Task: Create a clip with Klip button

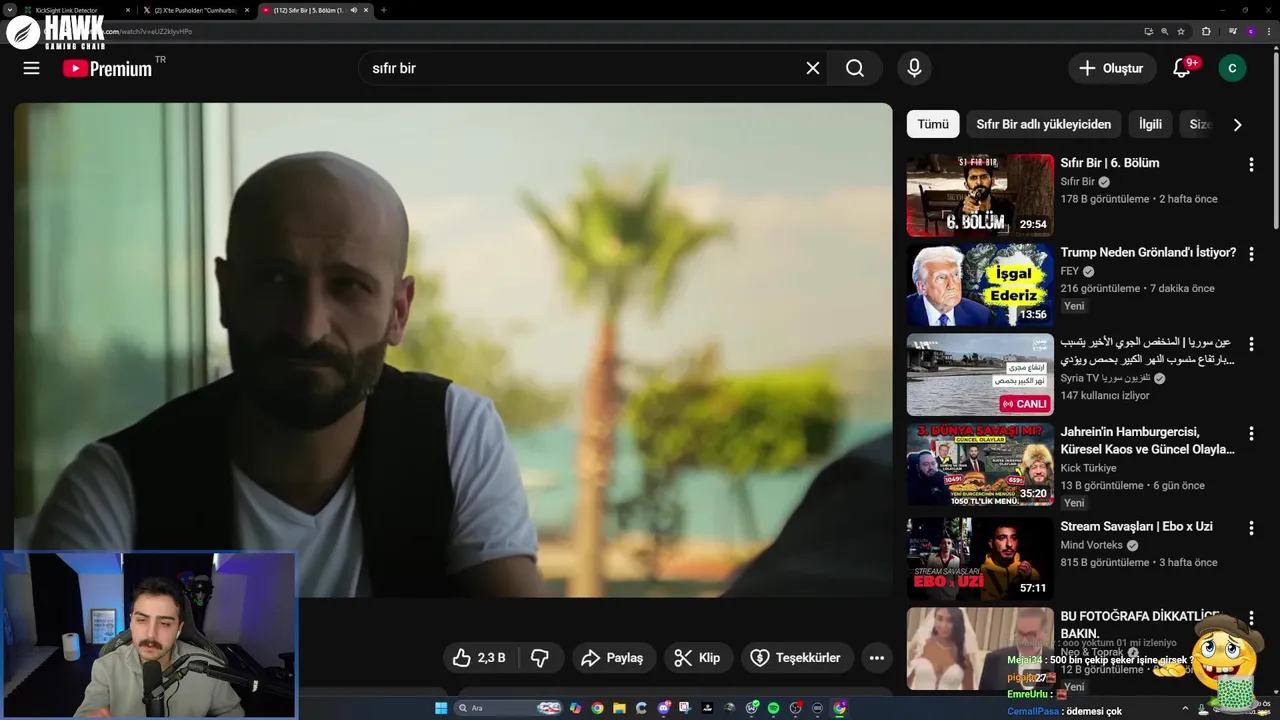Action: (x=698, y=658)
